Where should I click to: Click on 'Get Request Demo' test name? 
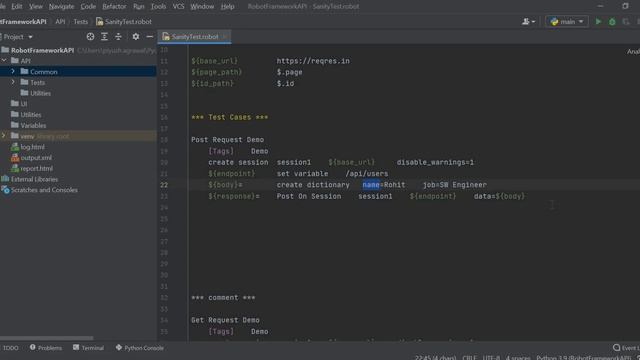click(x=225, y=320)
